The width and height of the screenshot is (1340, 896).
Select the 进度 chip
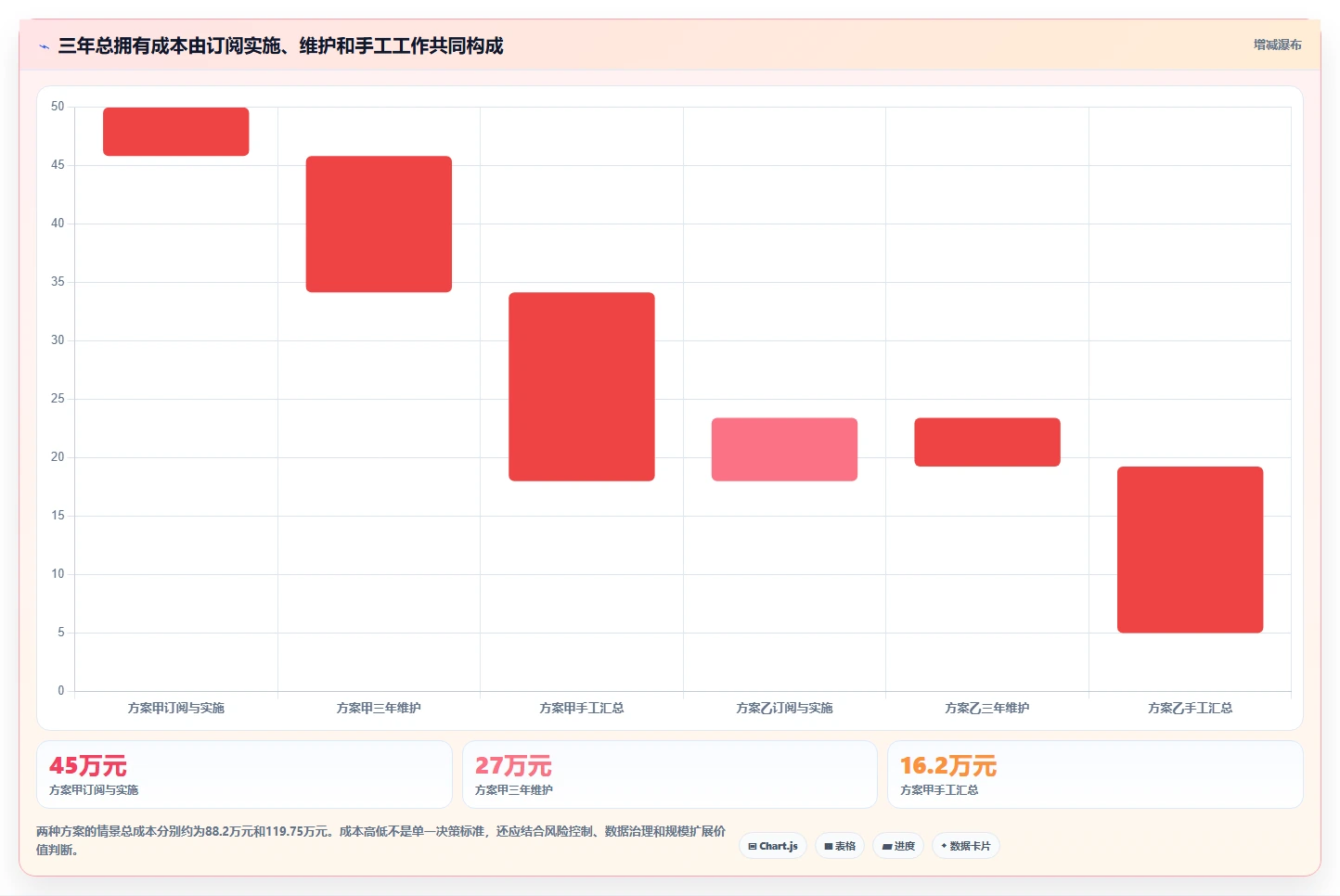click(898, 846)
